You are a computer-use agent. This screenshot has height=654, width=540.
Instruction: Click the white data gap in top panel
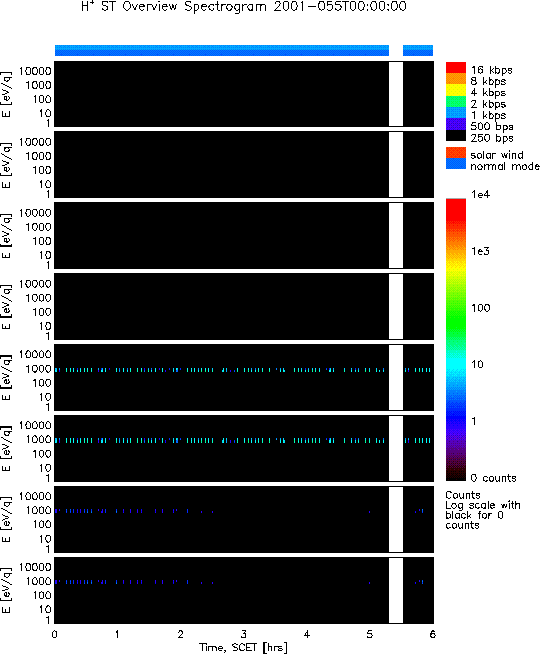pyautogui.click(x=396, y=94)
